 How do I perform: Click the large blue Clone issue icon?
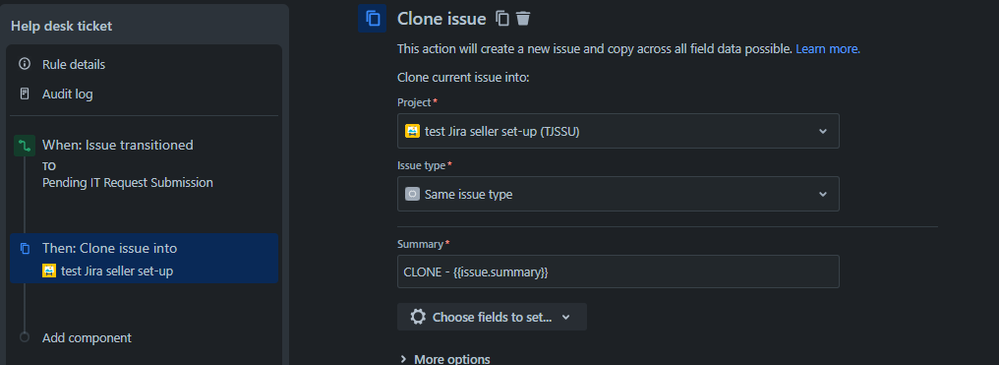(373, 18)
